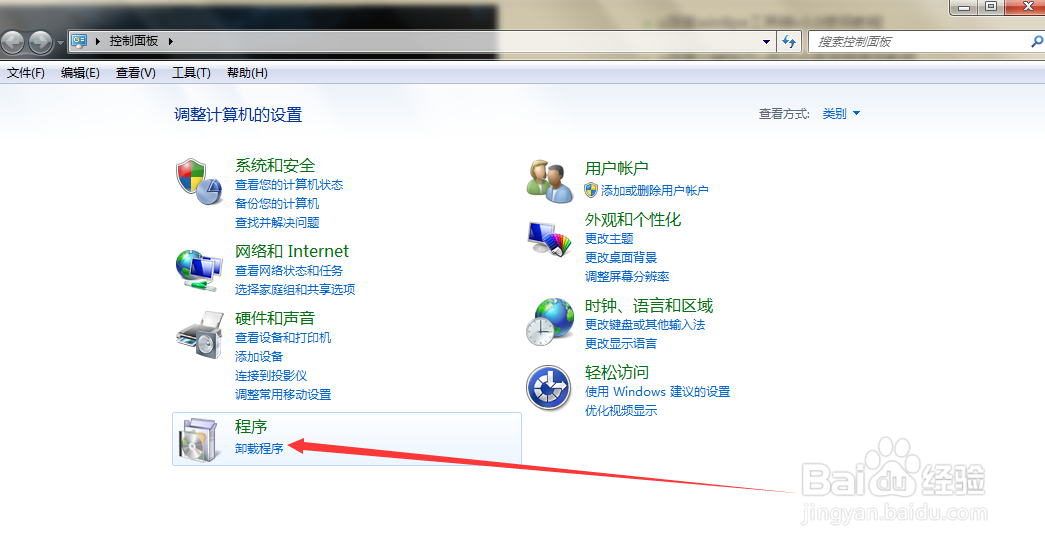Click 使用 Windows 建议的设置 link

657,392
